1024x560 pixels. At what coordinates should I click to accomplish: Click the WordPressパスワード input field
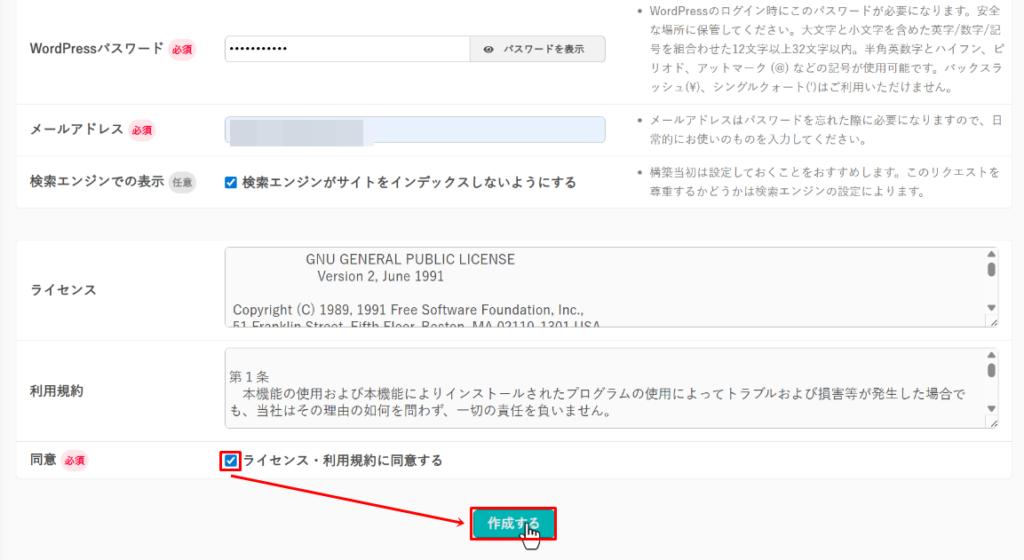pos(346,49)
